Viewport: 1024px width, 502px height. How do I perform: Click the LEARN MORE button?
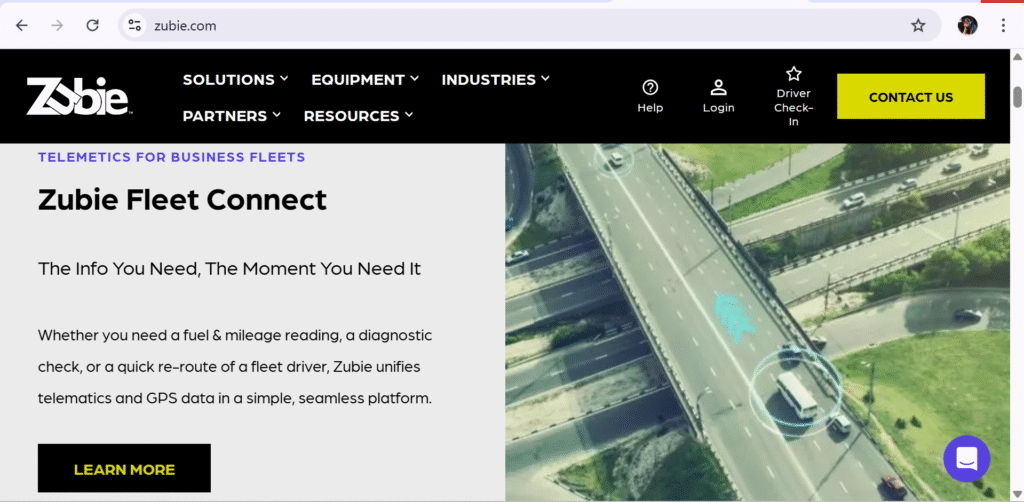tap(124, 468)
